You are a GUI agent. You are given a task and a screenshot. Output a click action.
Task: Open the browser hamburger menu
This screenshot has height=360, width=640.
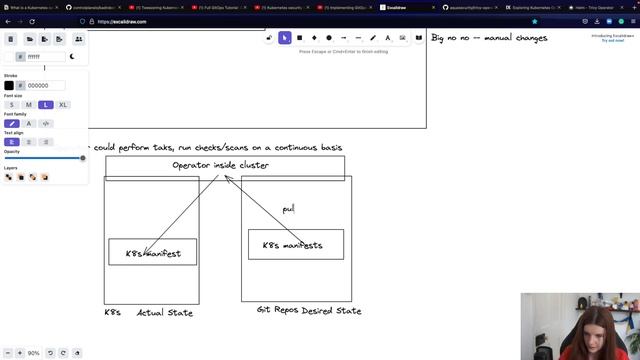[633, 22]
